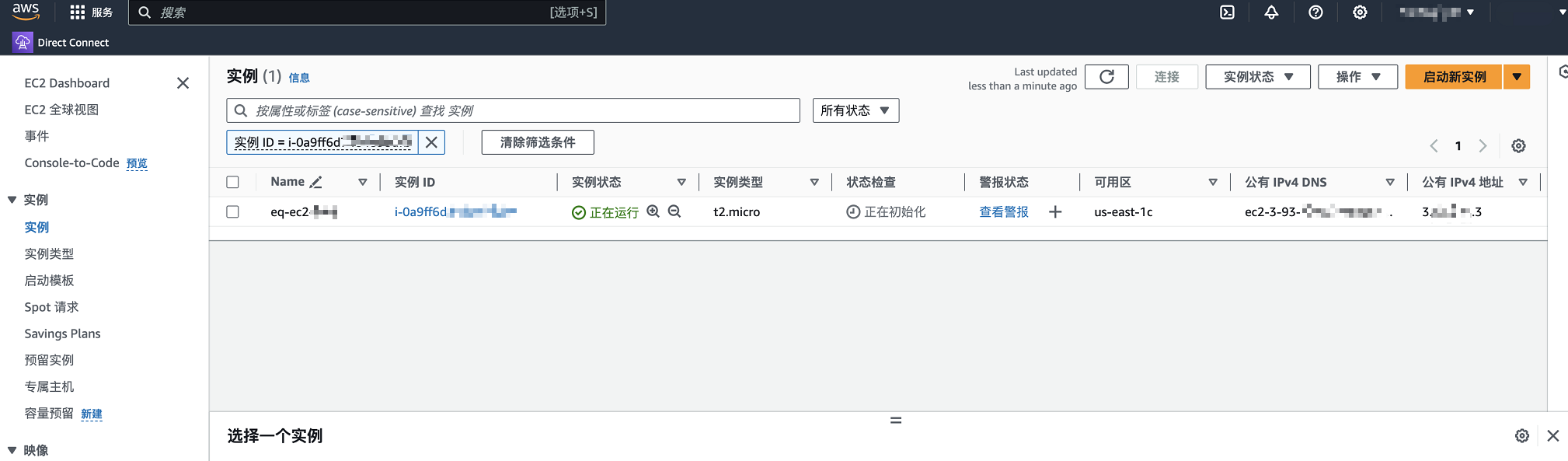Open EC2 Dashboard in sidebar
This screenshot has width=1568, height=461.
(x=67, y=83)
